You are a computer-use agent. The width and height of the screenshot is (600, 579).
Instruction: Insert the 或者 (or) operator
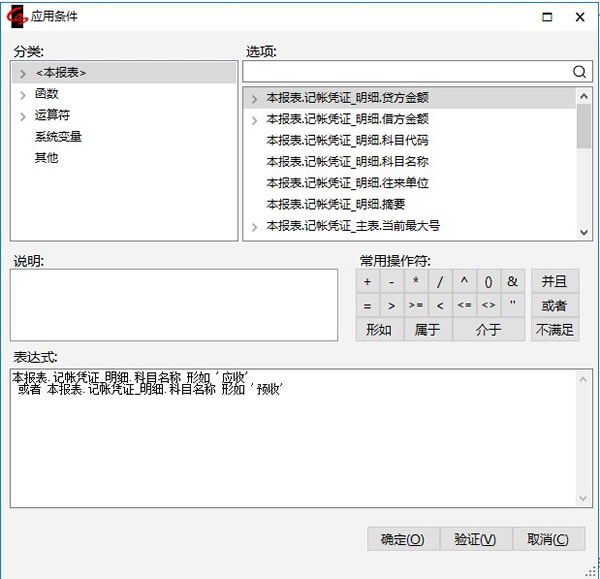pos(554,306)
